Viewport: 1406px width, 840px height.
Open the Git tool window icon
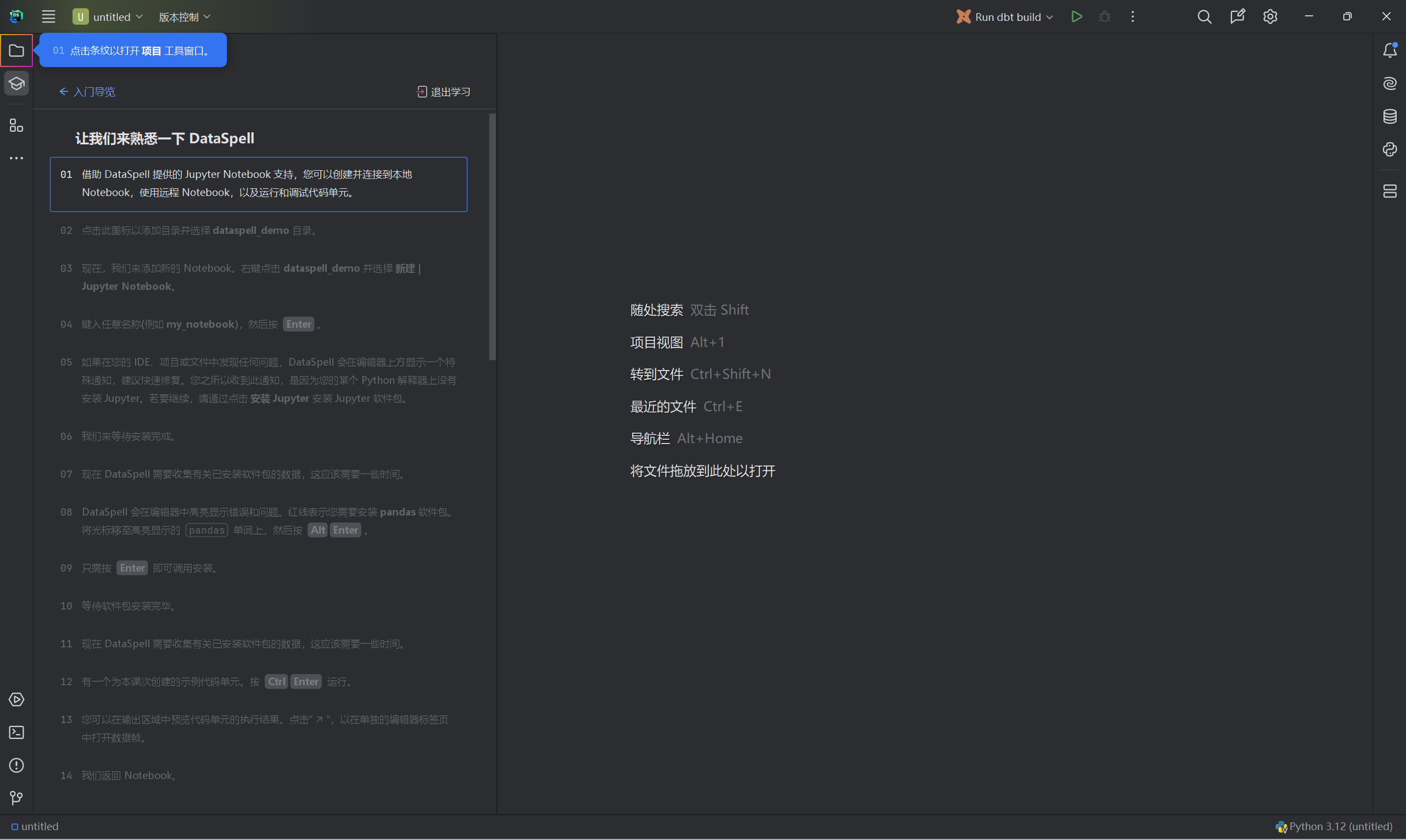click(16, 798)
